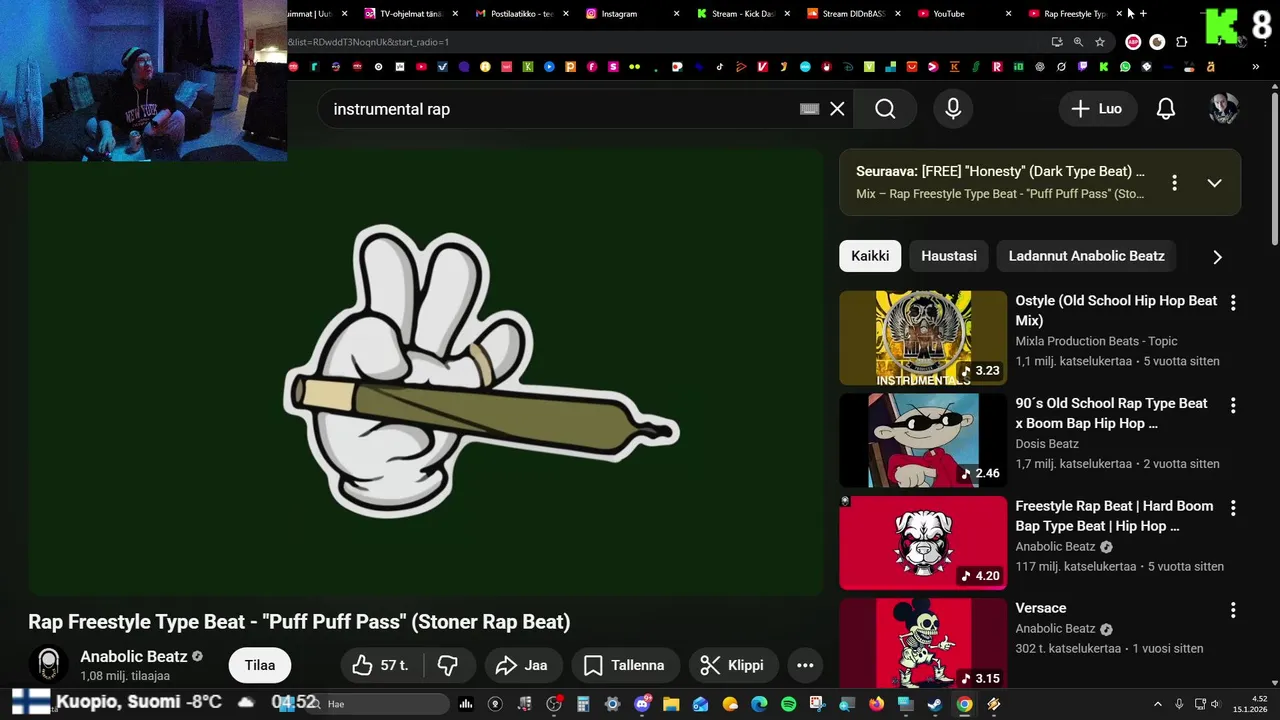Open Steam from the taskbar
Image resolution: width=1280 pixels, height=720 pixels.
(934, 704)
